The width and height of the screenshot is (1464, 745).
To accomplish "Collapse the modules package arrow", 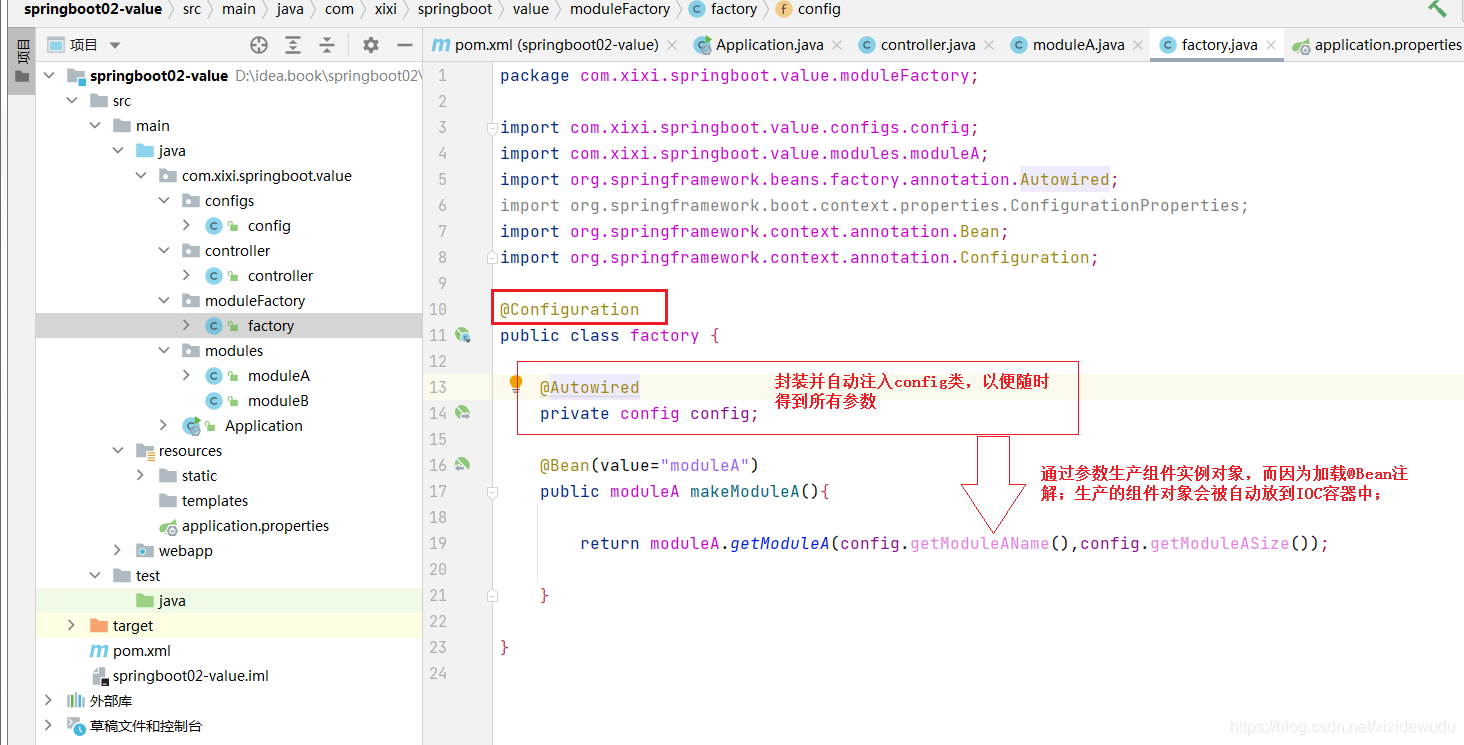I will click(164, 351).
